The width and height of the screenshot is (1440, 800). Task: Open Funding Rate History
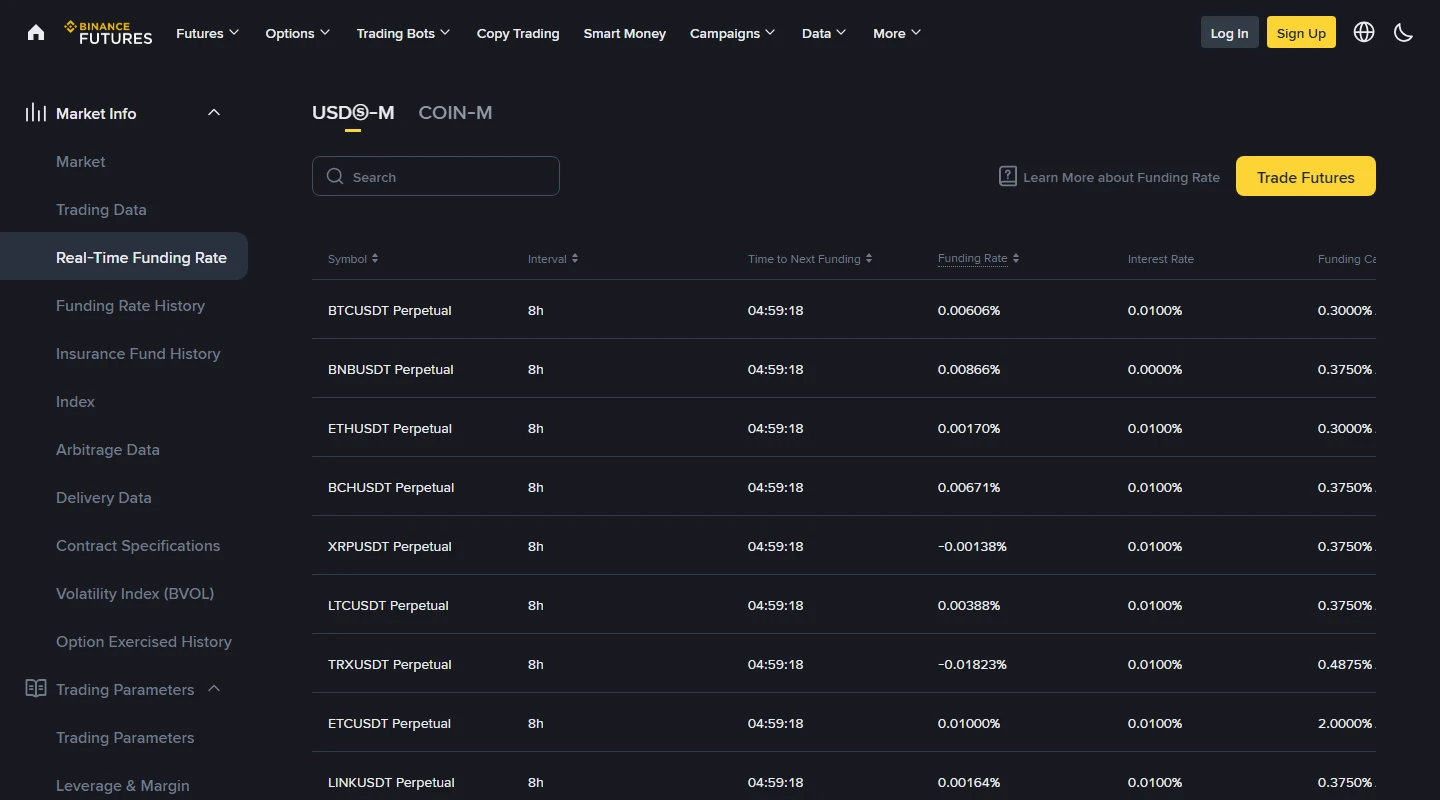(x=130, y=305)
